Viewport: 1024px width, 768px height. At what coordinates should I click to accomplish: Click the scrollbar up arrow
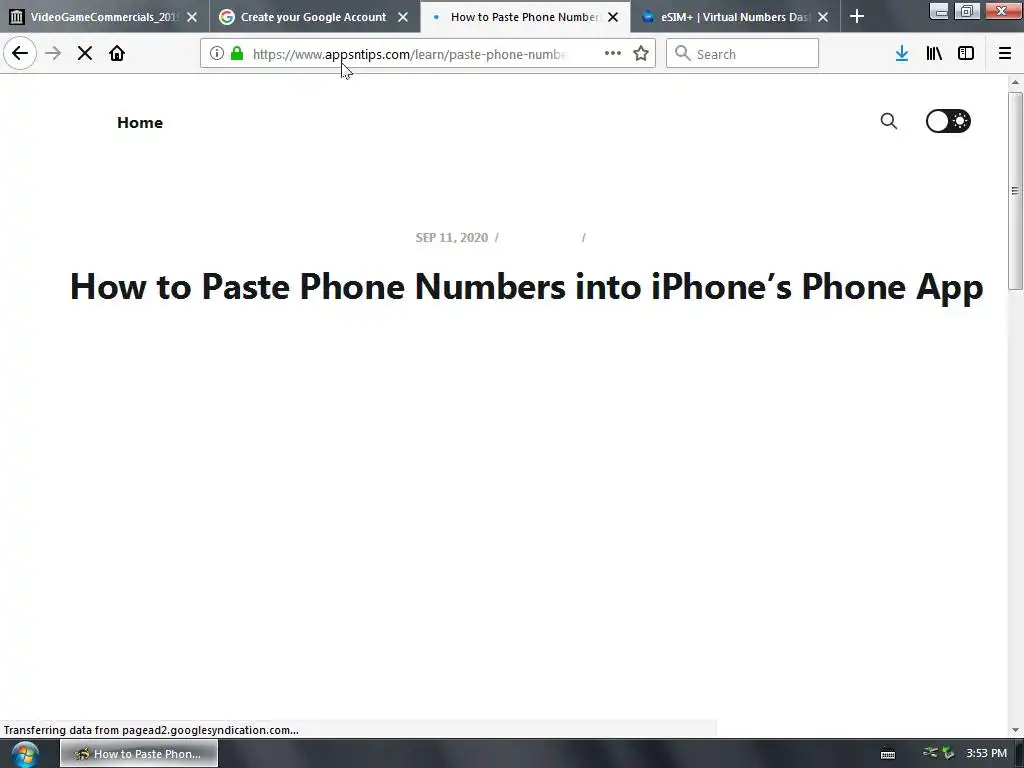[x=1015, y=82]
